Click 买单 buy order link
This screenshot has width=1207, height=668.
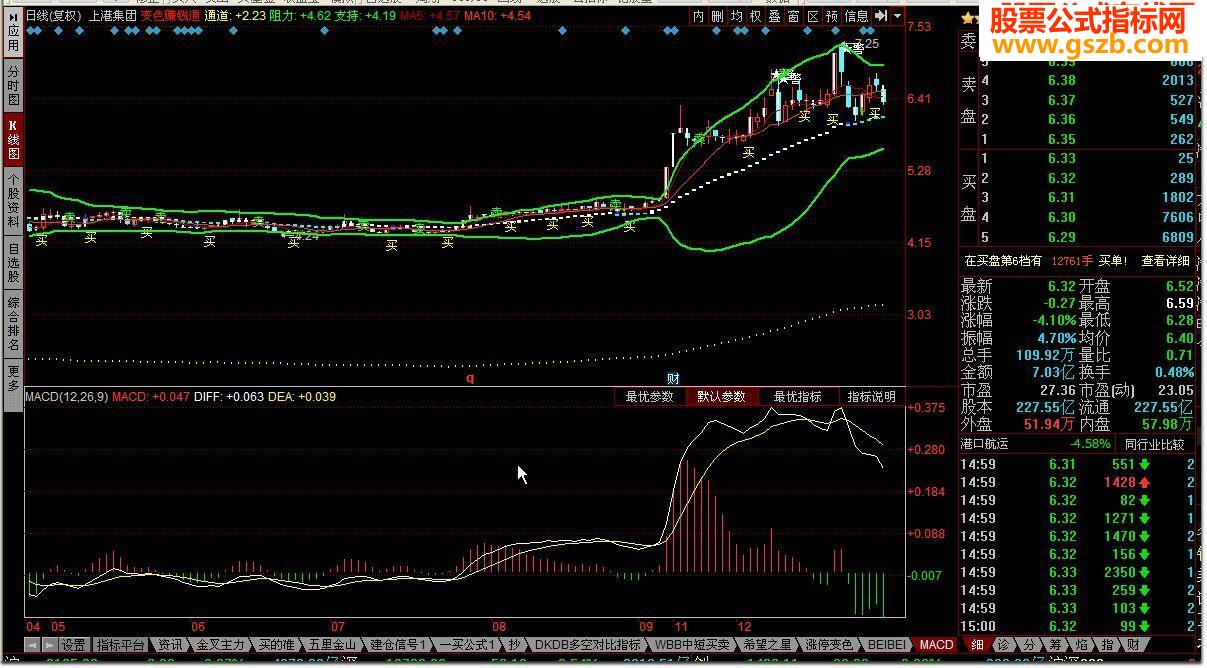click(x=1112, y=261)
